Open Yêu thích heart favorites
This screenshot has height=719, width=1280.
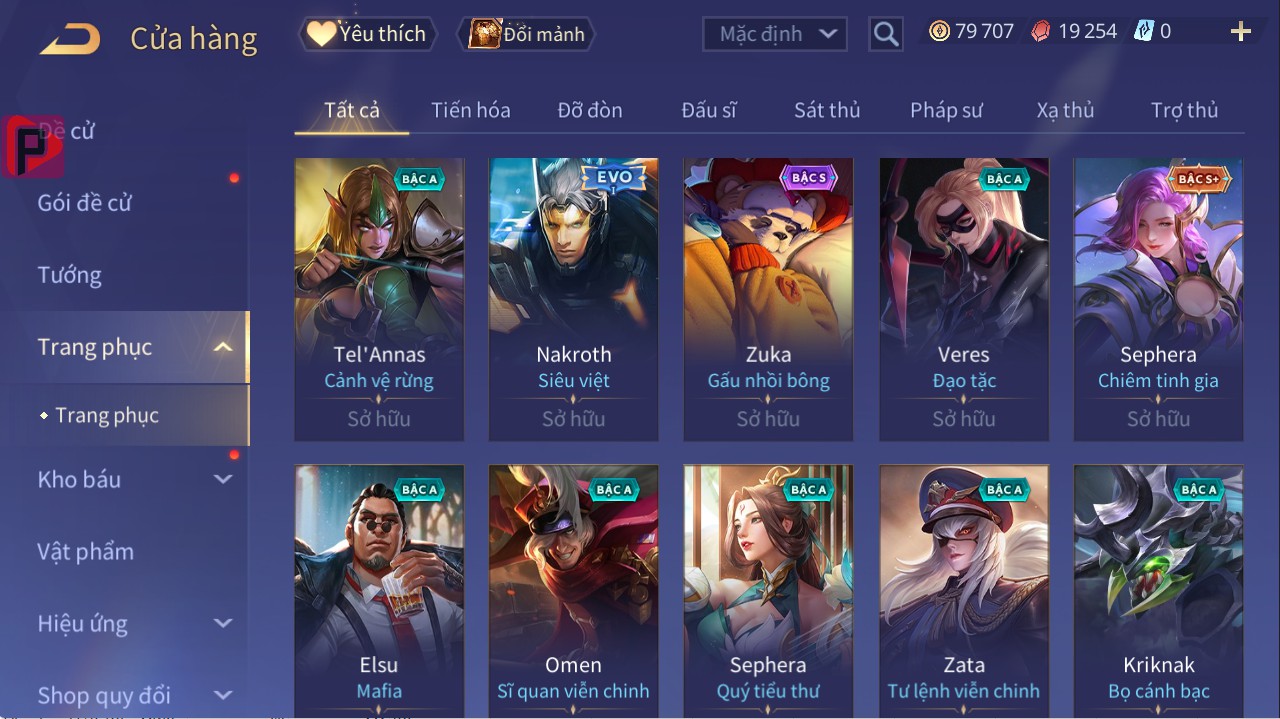click(368, 34)
